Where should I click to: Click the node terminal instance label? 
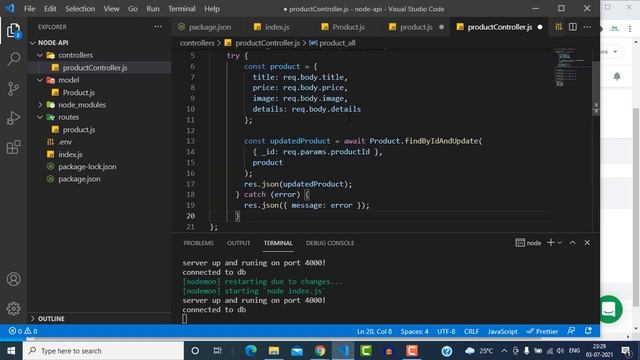click(529, 243)
